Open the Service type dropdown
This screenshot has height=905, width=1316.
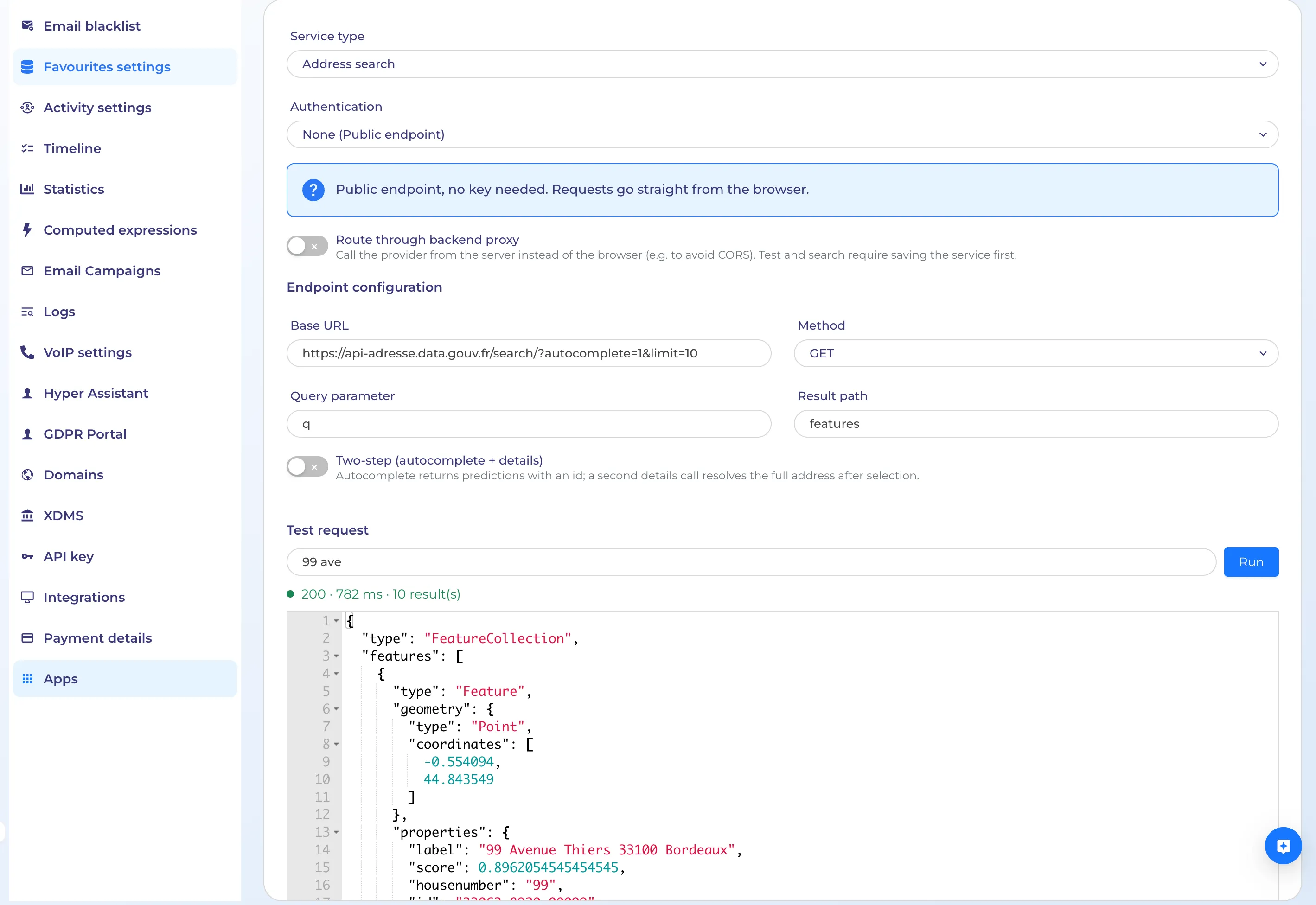[x=782, y=64]
